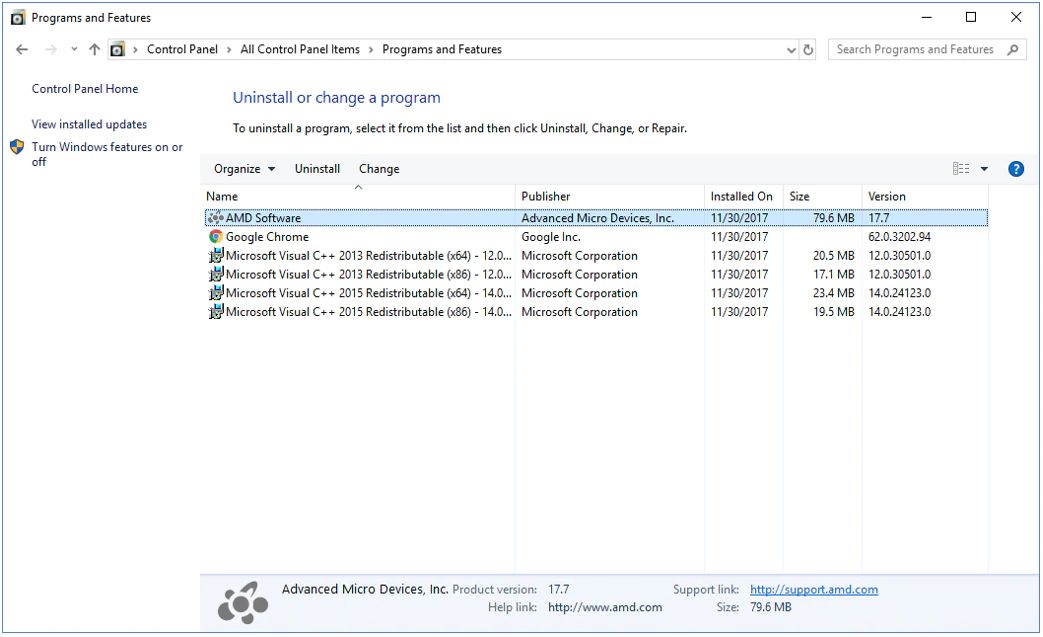Close the Programs and Features window

pyautogui.click(x=1016, y=17)
